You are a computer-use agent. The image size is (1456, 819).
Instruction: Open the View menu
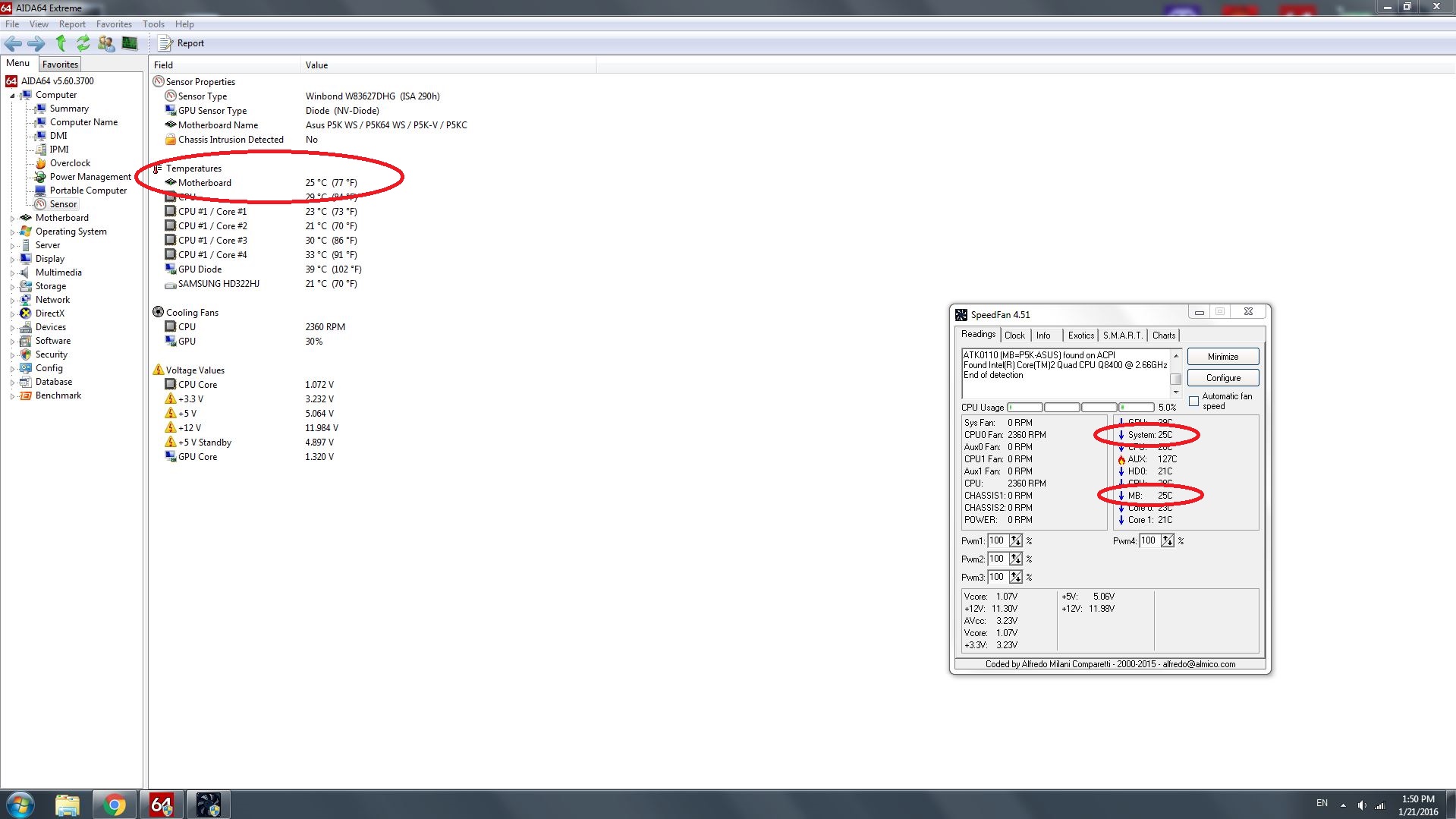point(39,24)
